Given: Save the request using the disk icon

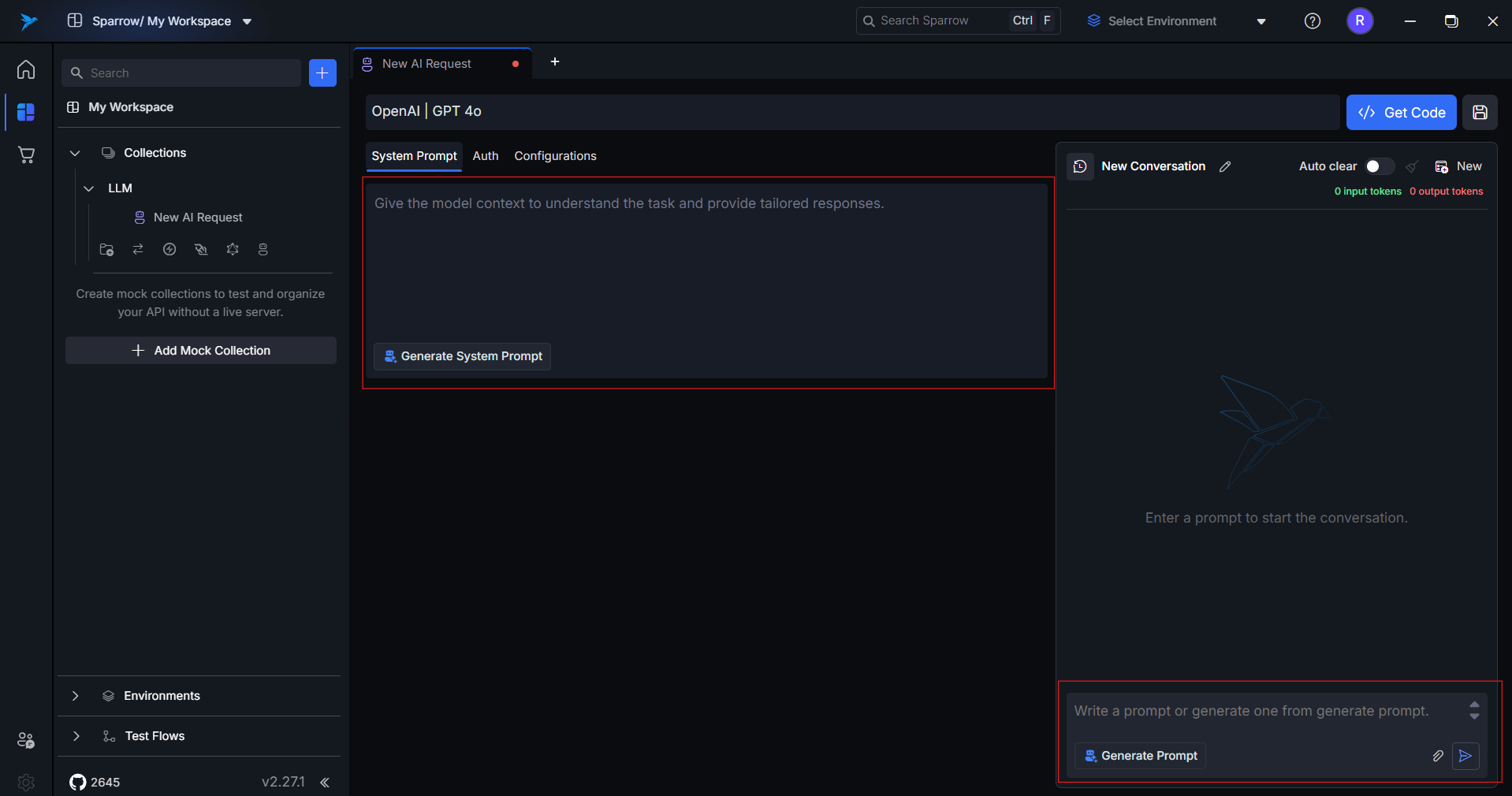Looking at the screenshot, I should tap(1480, 112).
